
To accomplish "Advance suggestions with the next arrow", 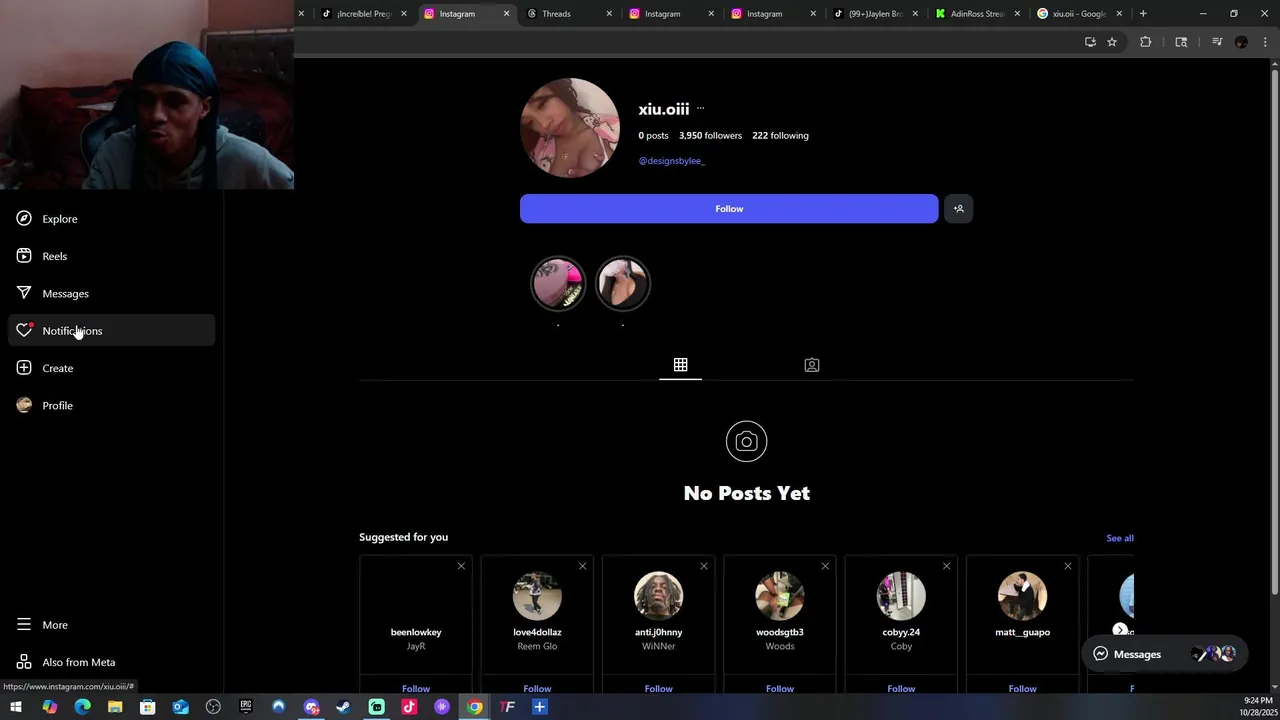I will (1120, 630).
